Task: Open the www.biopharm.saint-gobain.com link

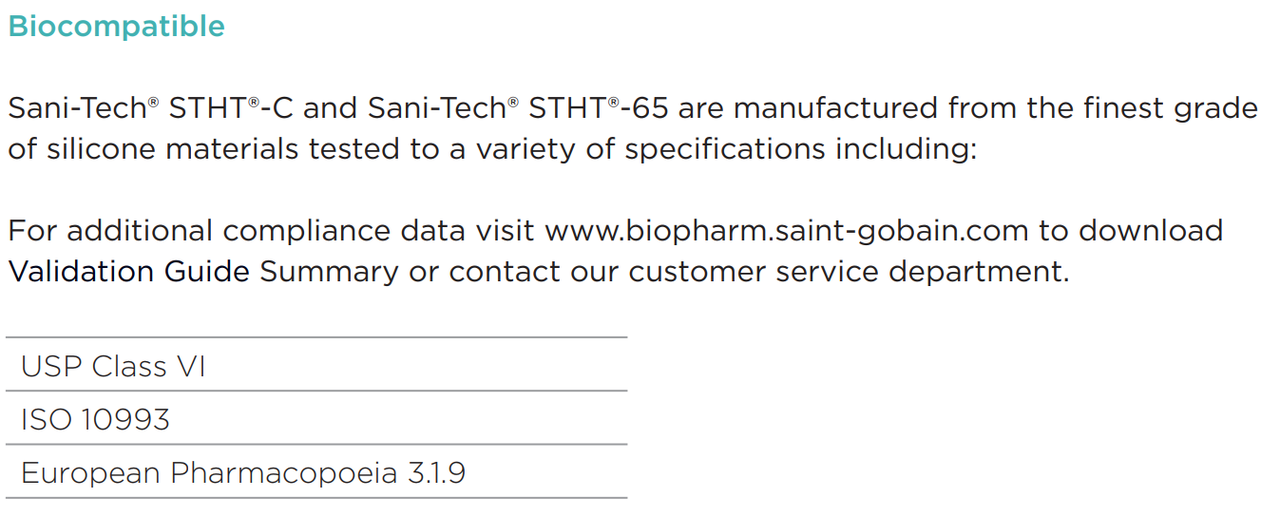Action: (786, 231)
